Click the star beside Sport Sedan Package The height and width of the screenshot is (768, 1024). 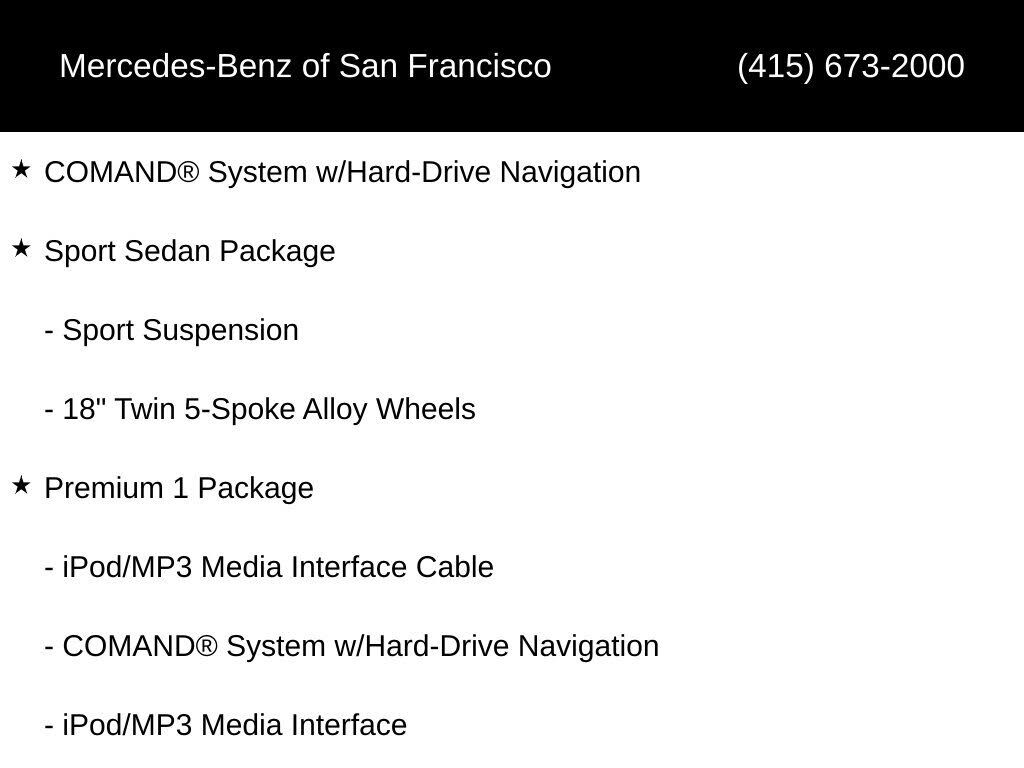[21, 248]
